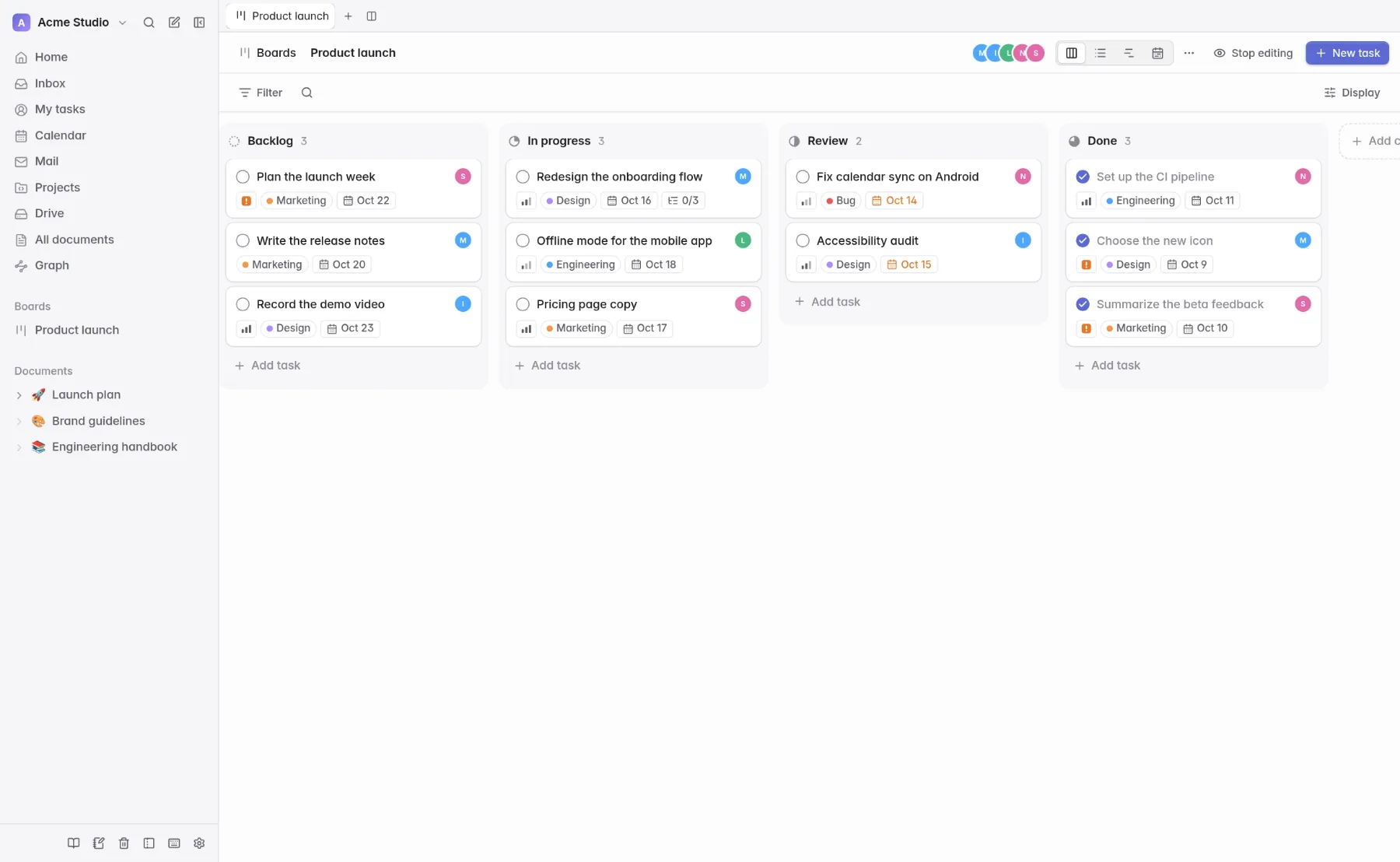
Task: Uncheck the Set up the CI pipeline task
Action: [1083, 177]
